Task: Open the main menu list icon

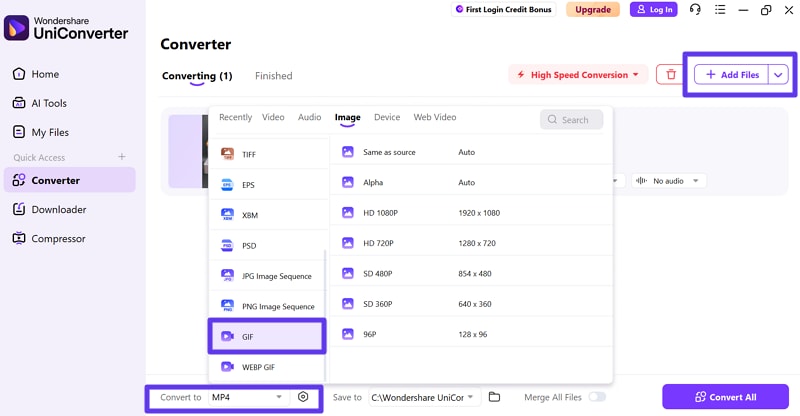Action: pos(720,9)
